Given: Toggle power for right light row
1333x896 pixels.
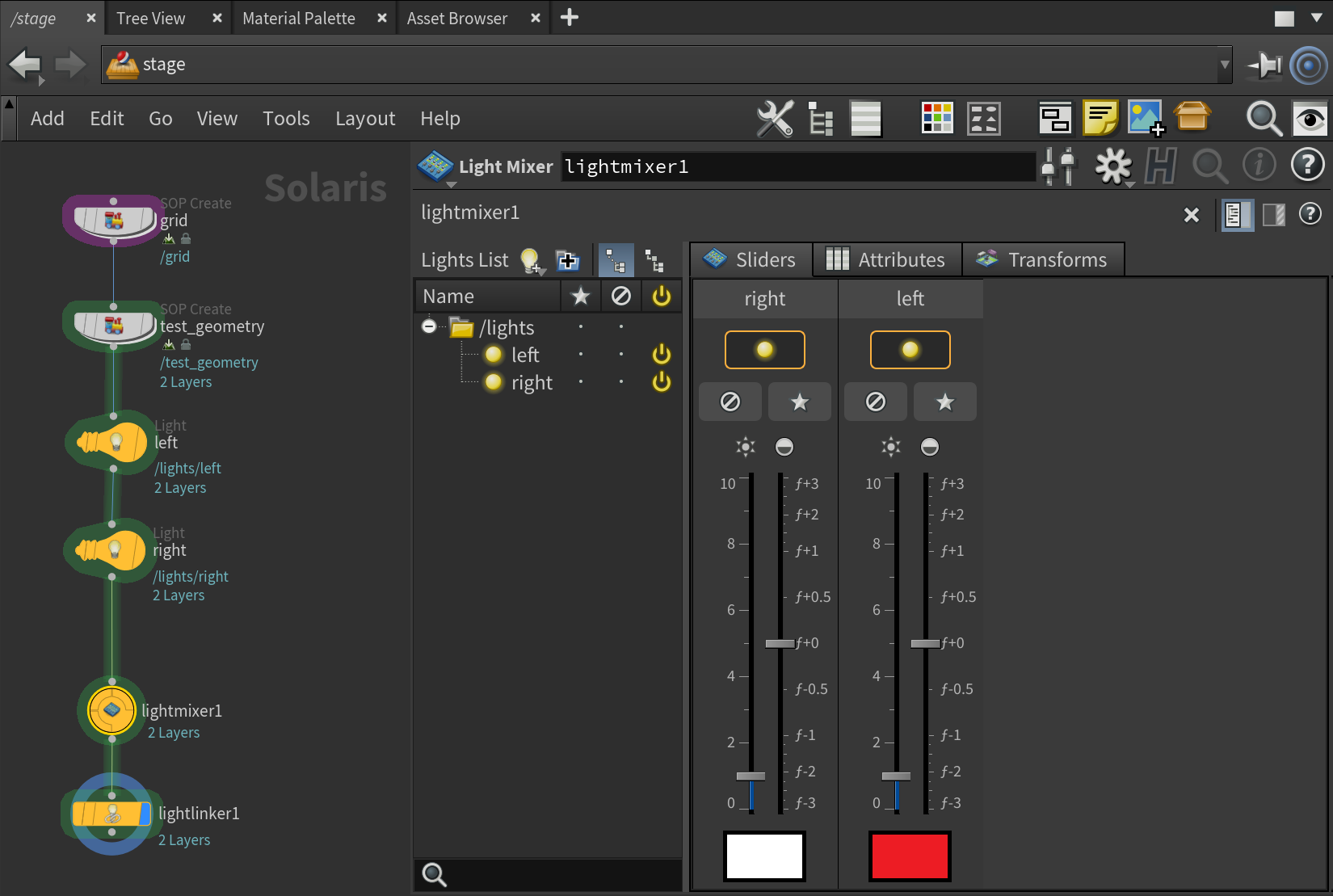Looking at the screenshot, I should [662, 382].
